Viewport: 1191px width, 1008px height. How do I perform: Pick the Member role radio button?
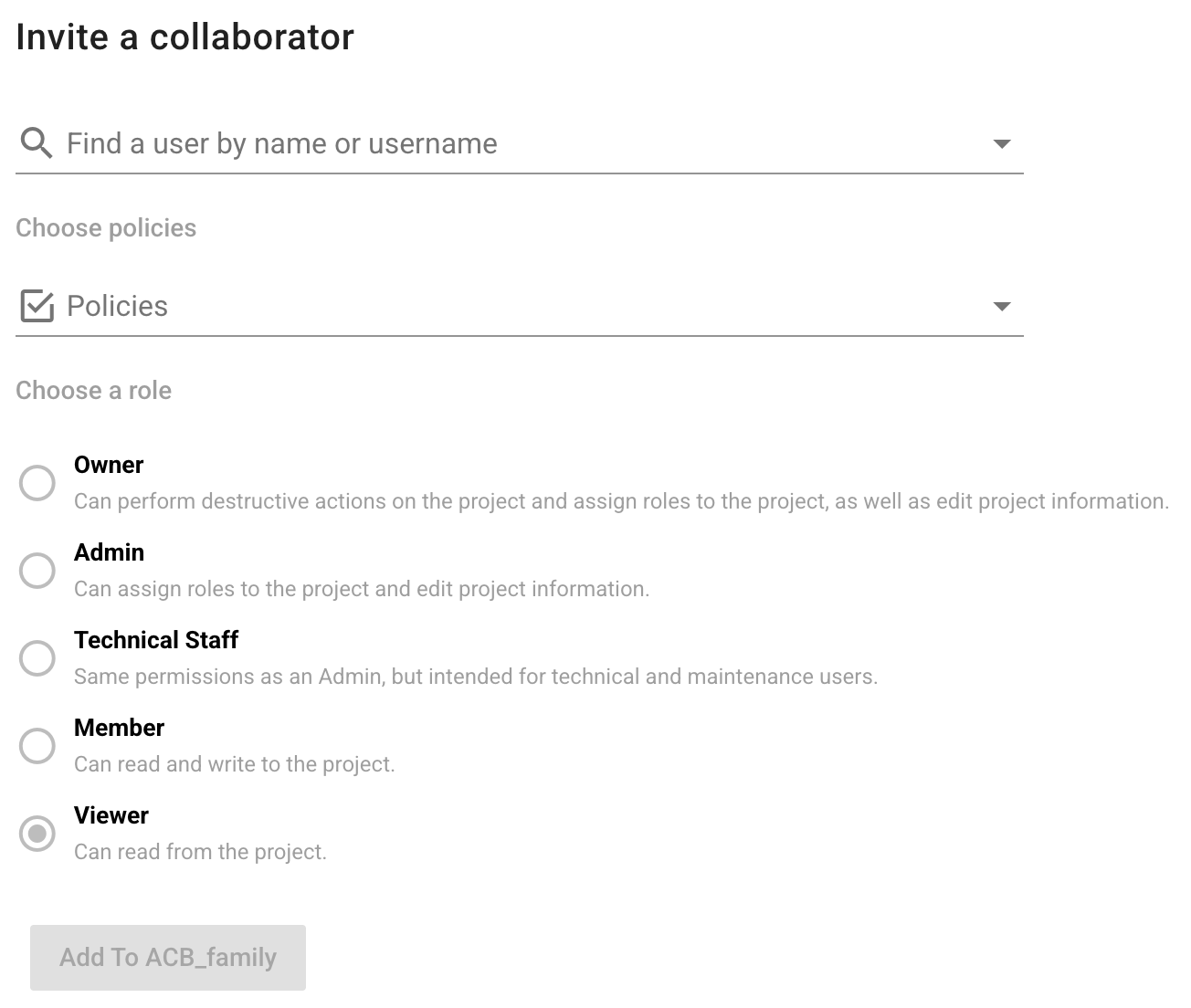pyautogui.click(x=37, y=746)
